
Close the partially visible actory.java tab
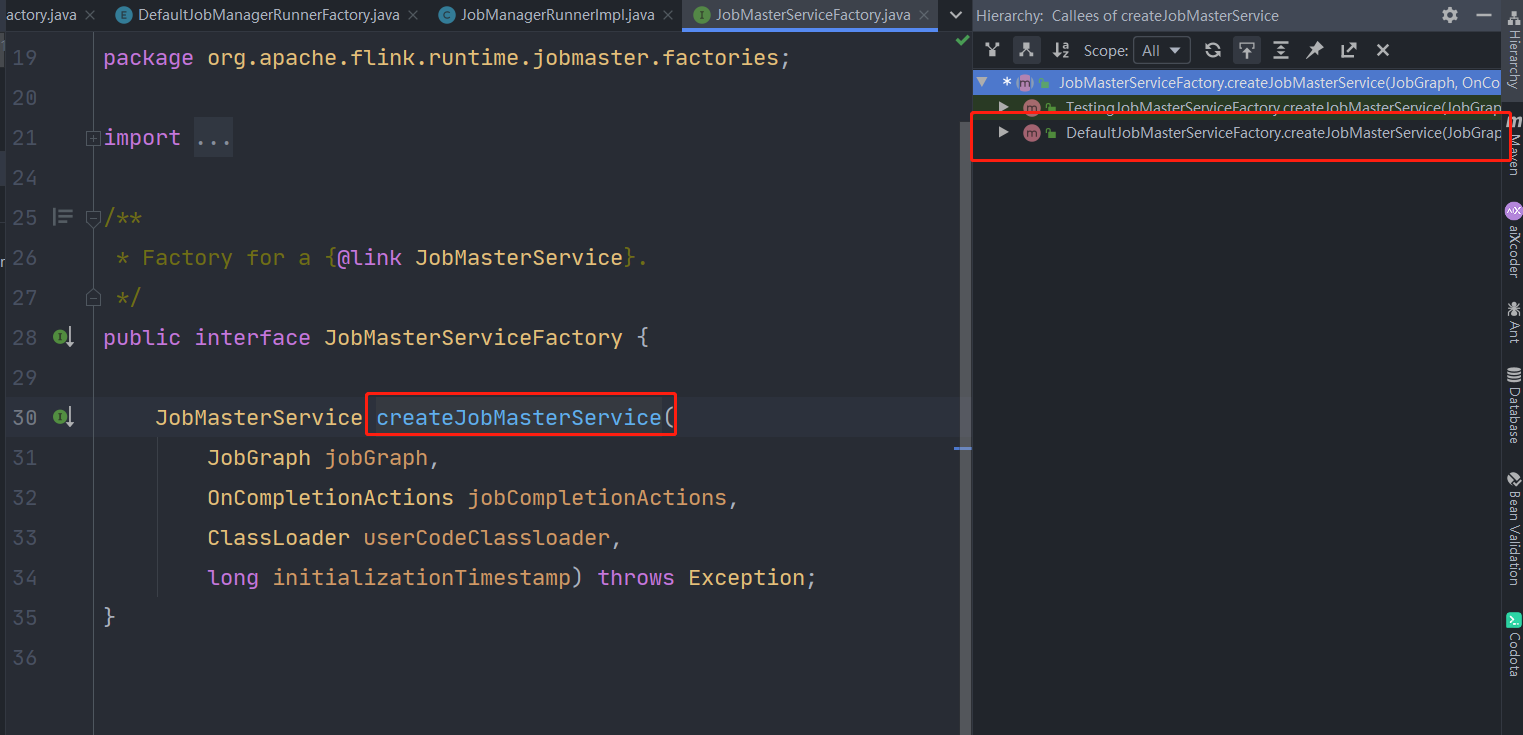(x=89, y=15)
